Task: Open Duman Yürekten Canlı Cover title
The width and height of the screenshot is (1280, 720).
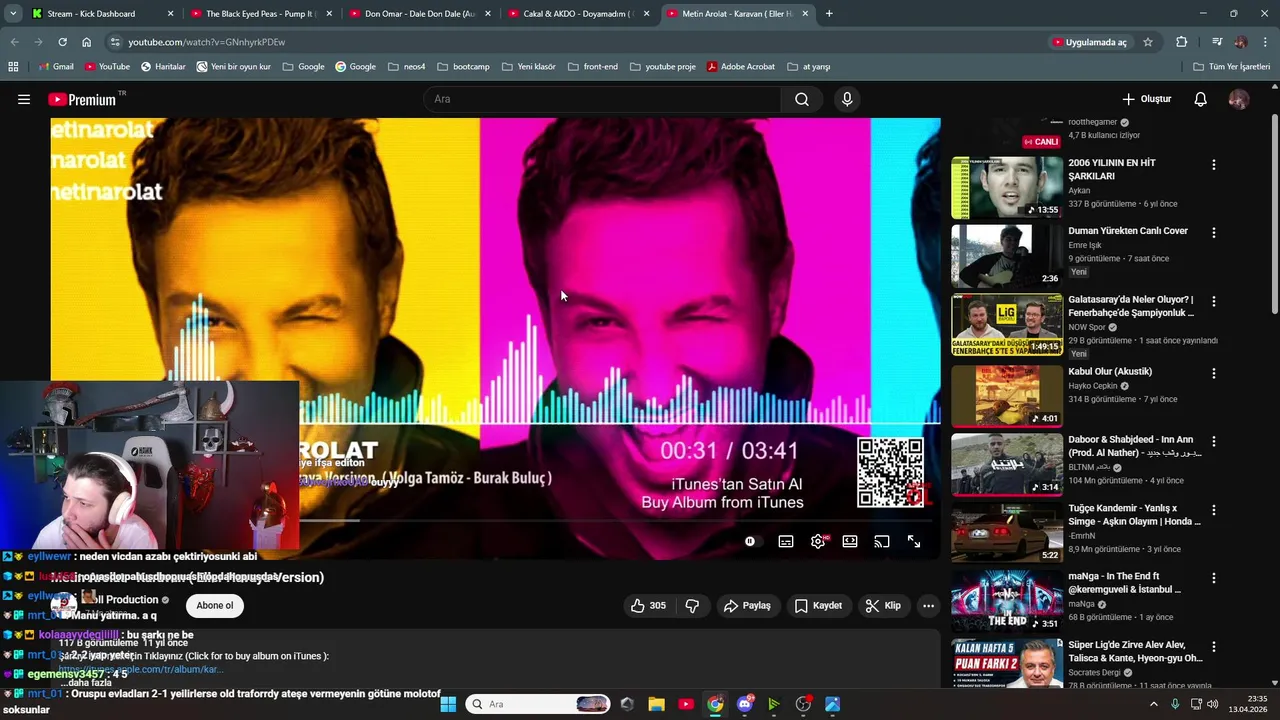Action: [x=1128, y=231]
